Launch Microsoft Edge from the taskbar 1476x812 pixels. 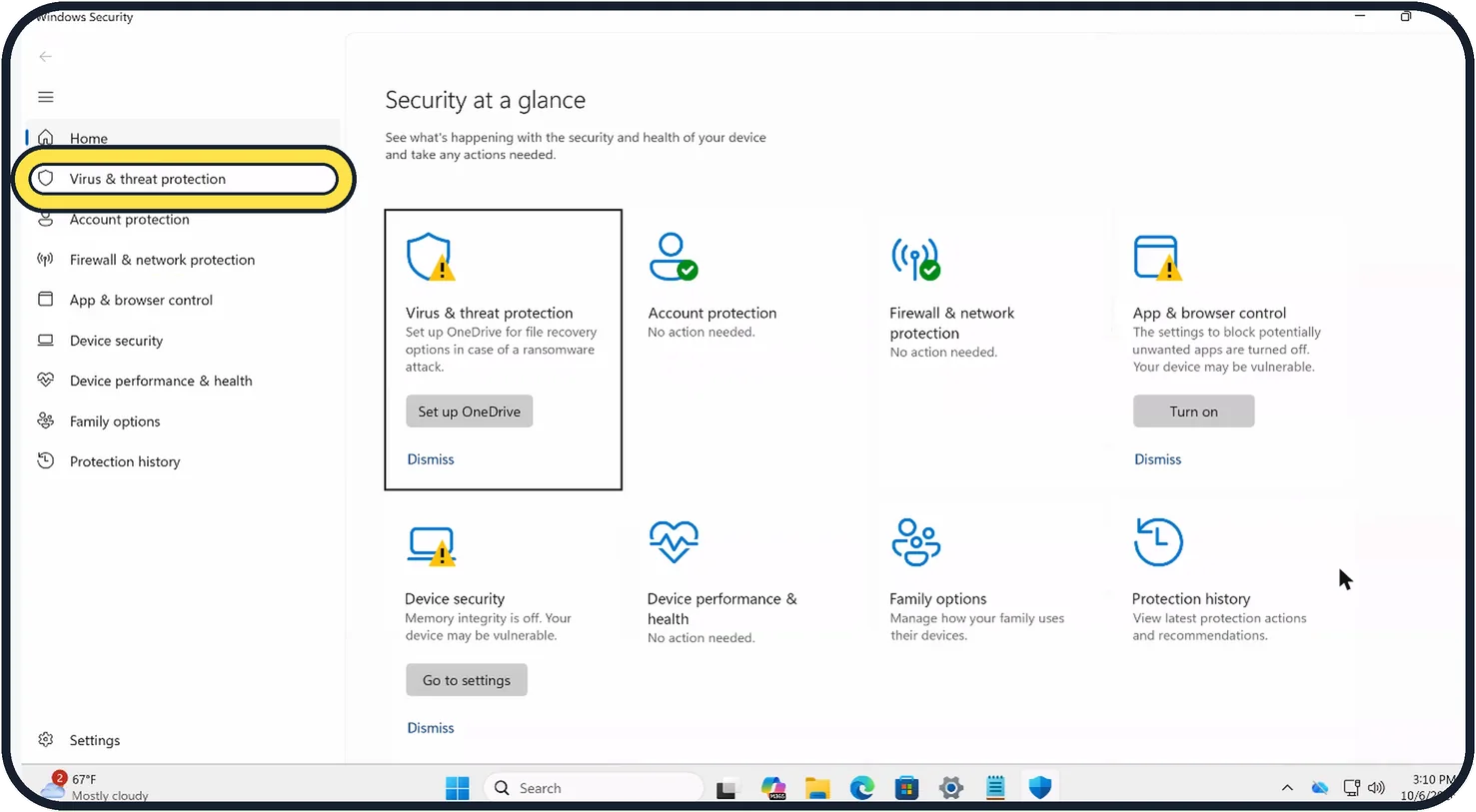point(861,789)
